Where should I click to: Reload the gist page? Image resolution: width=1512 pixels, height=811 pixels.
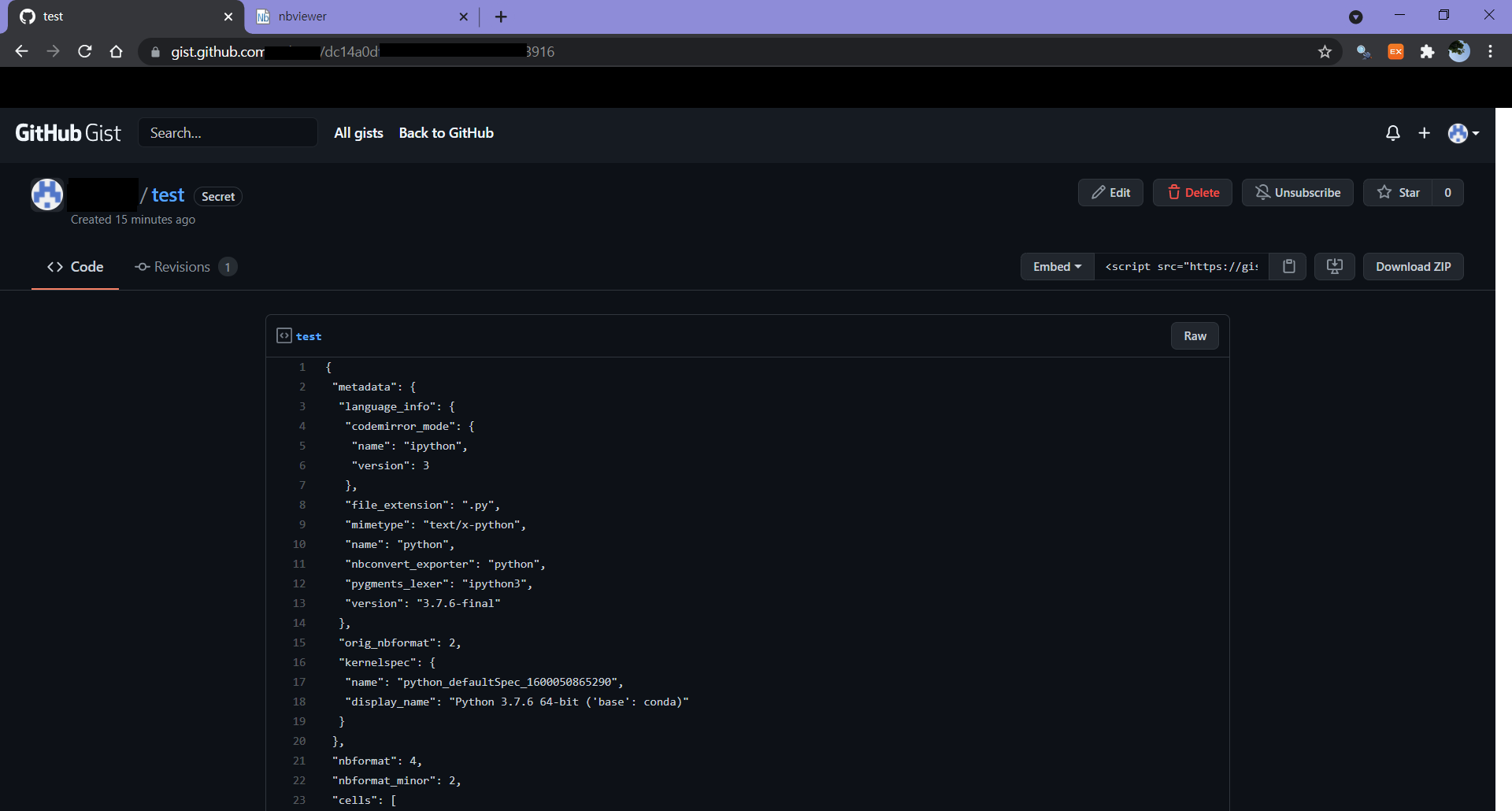(x=85, y=51)
